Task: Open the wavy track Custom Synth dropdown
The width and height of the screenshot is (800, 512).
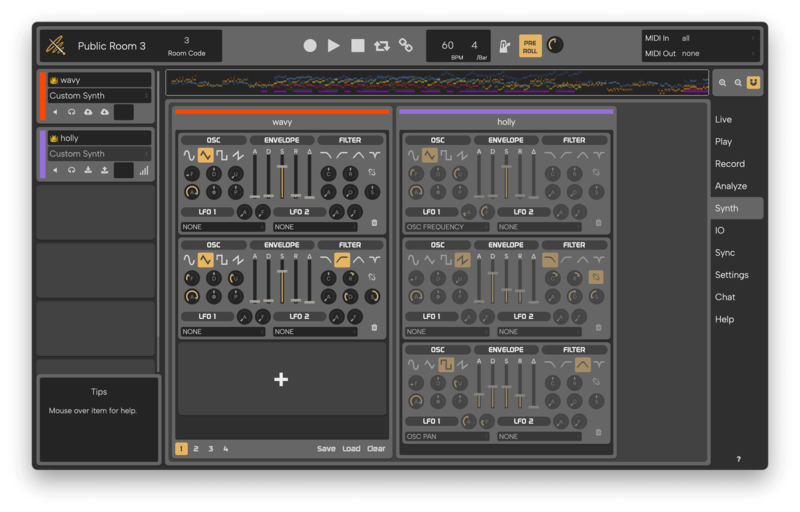Action: click(98, 96)
